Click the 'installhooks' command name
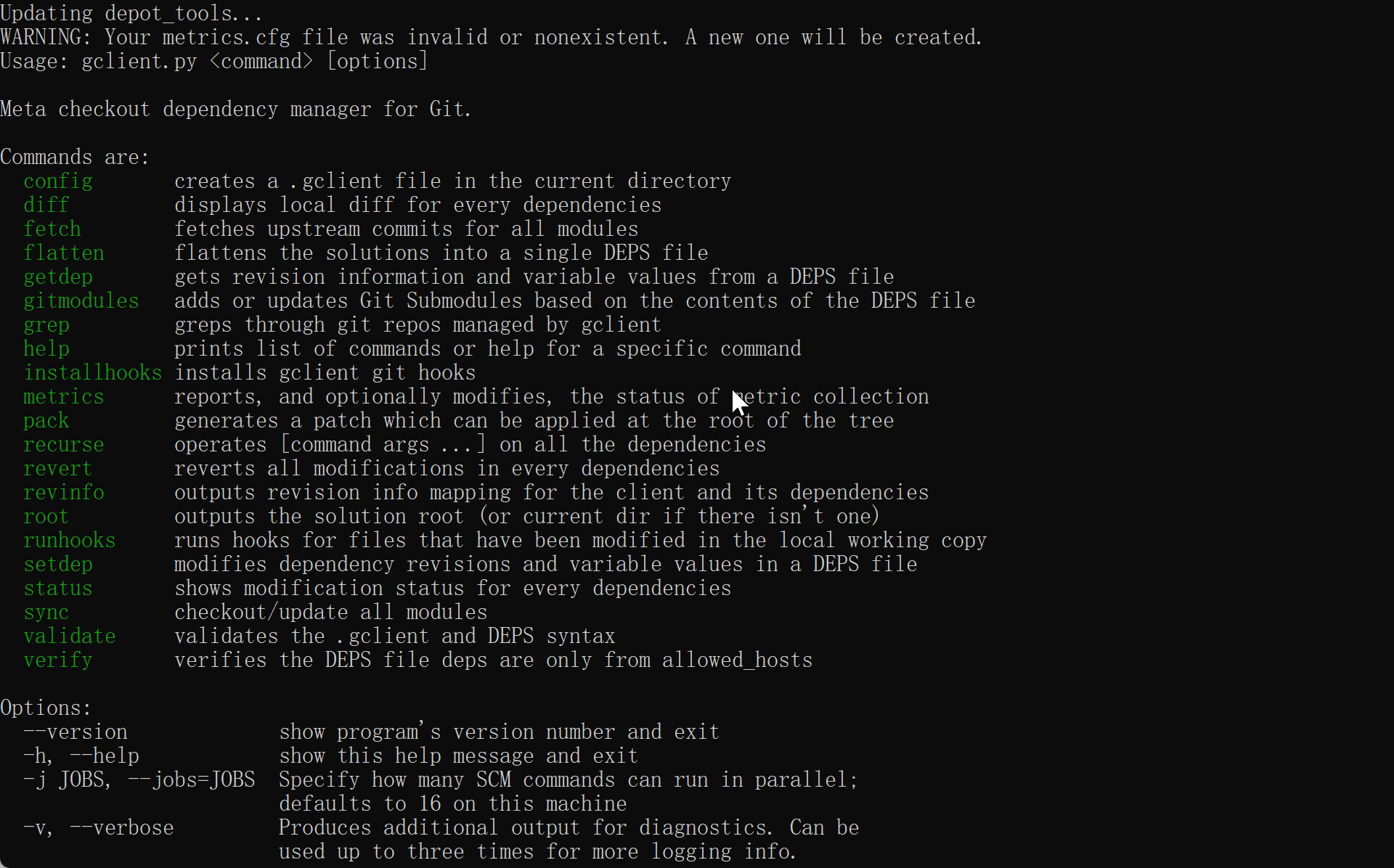 [93, 373]
